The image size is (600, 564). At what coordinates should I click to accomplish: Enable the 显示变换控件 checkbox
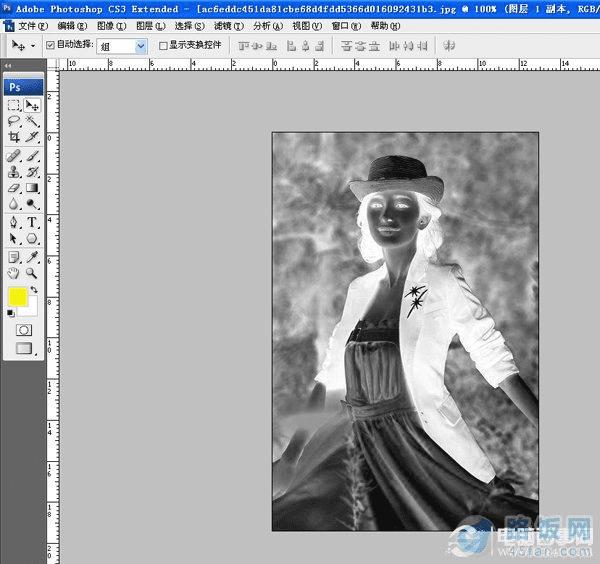(163, 46)
